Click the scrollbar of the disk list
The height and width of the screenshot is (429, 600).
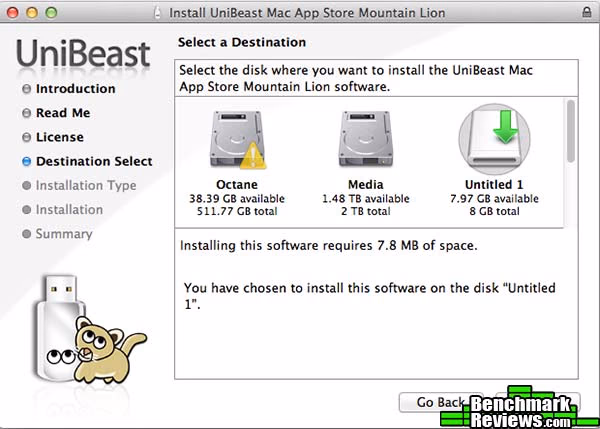[x=571, y=131]
